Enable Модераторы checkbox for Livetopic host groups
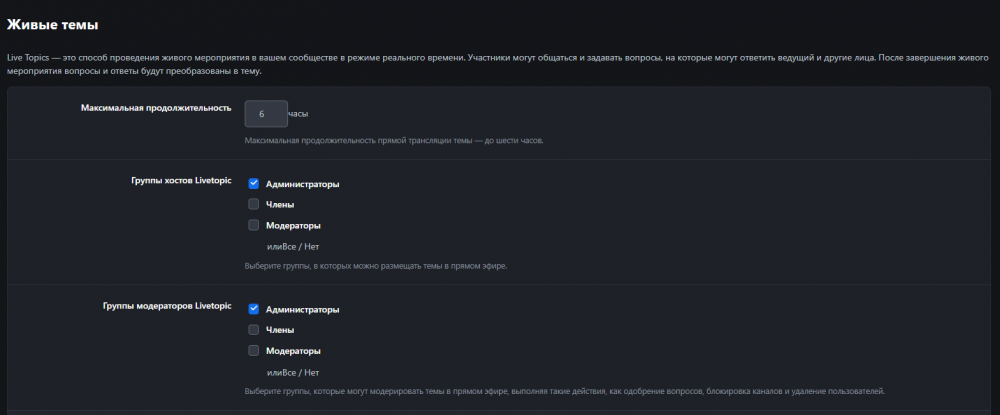The image size is (1000, 415). pyautogui.click(x=254, y=225)
